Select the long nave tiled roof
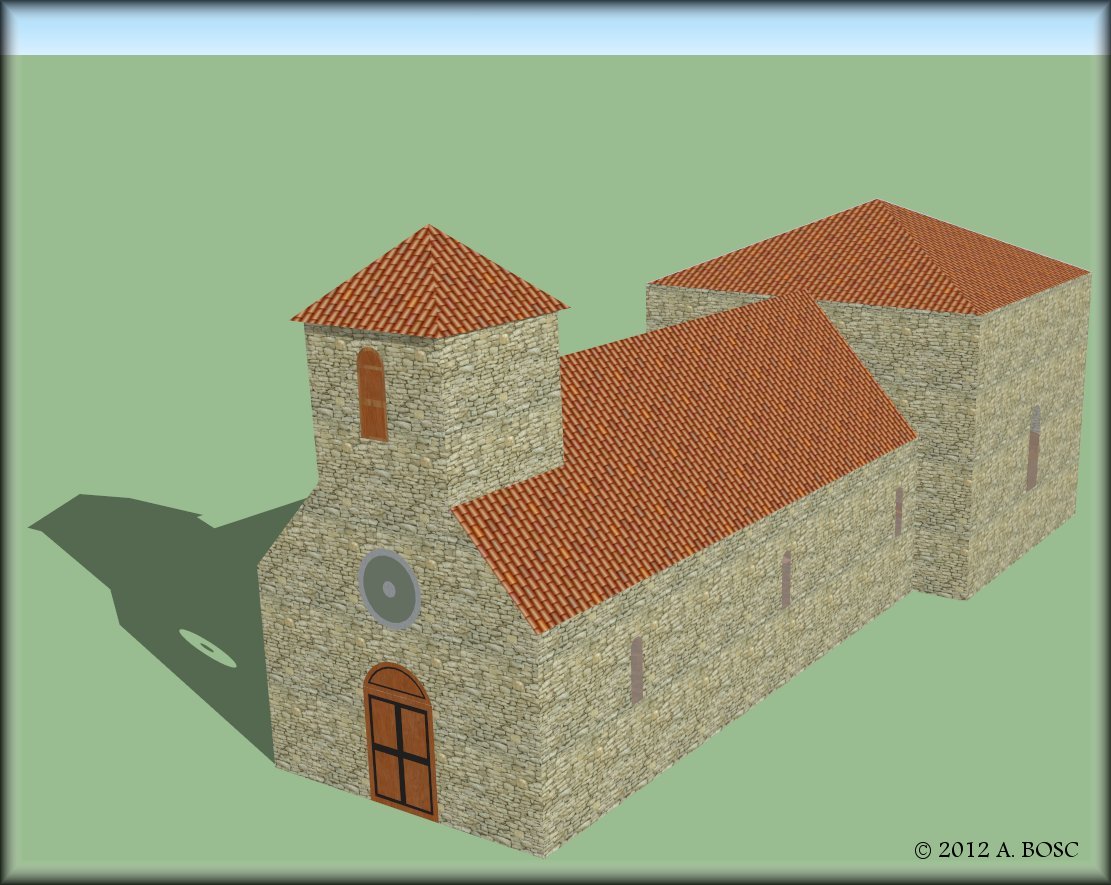Screen dimensions: 1111x885 click(684, 459)
